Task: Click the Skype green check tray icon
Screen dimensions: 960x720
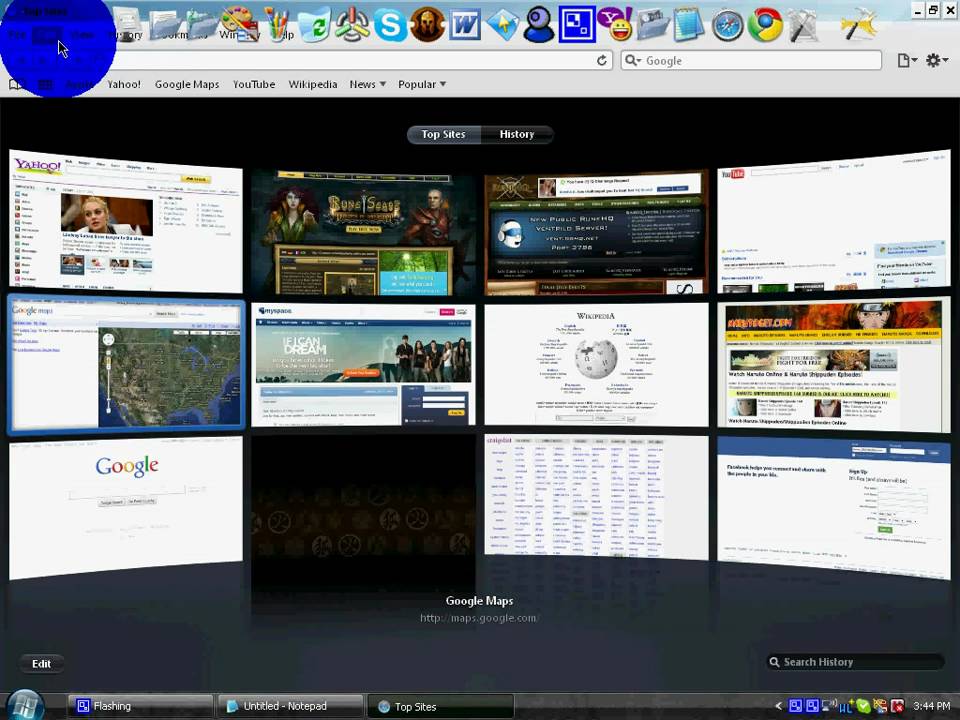Action: 863,706
